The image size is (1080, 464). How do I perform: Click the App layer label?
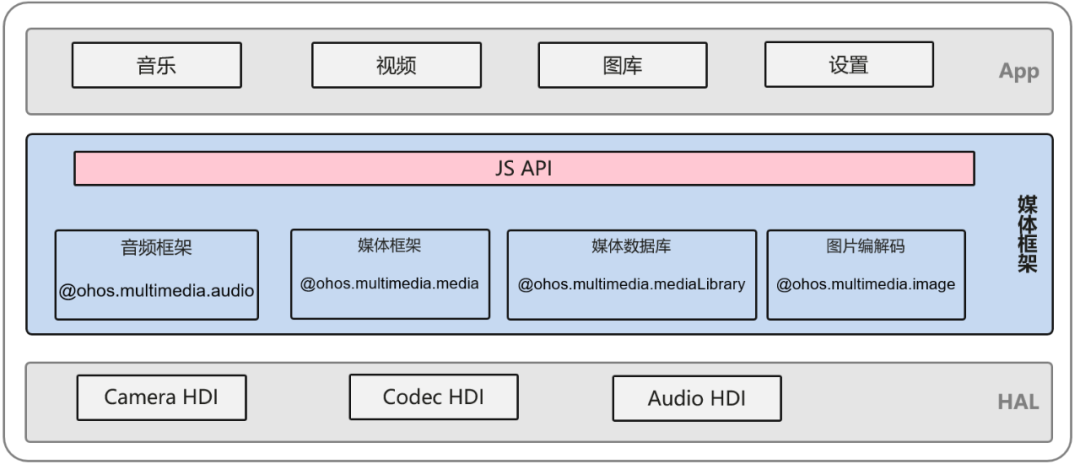point(1019,71)
